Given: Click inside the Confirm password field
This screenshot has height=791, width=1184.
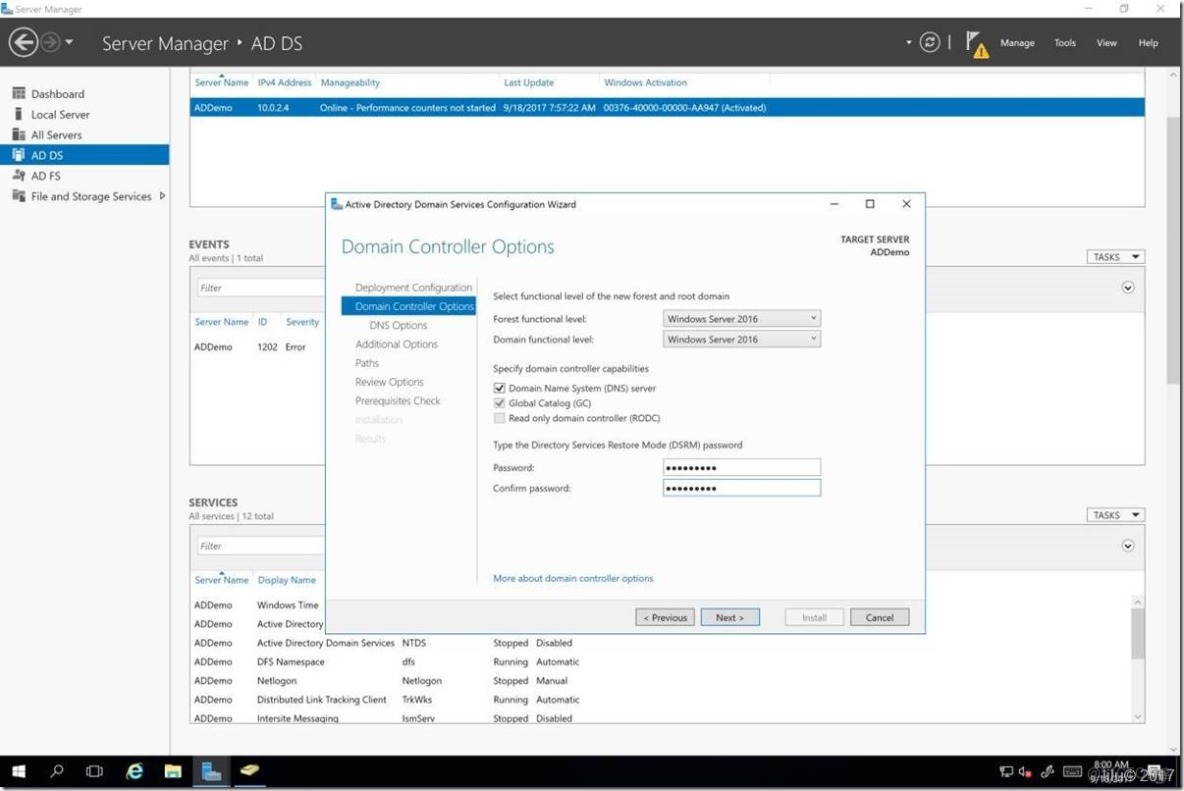Looking at the screenshot, I should [740, 488].
